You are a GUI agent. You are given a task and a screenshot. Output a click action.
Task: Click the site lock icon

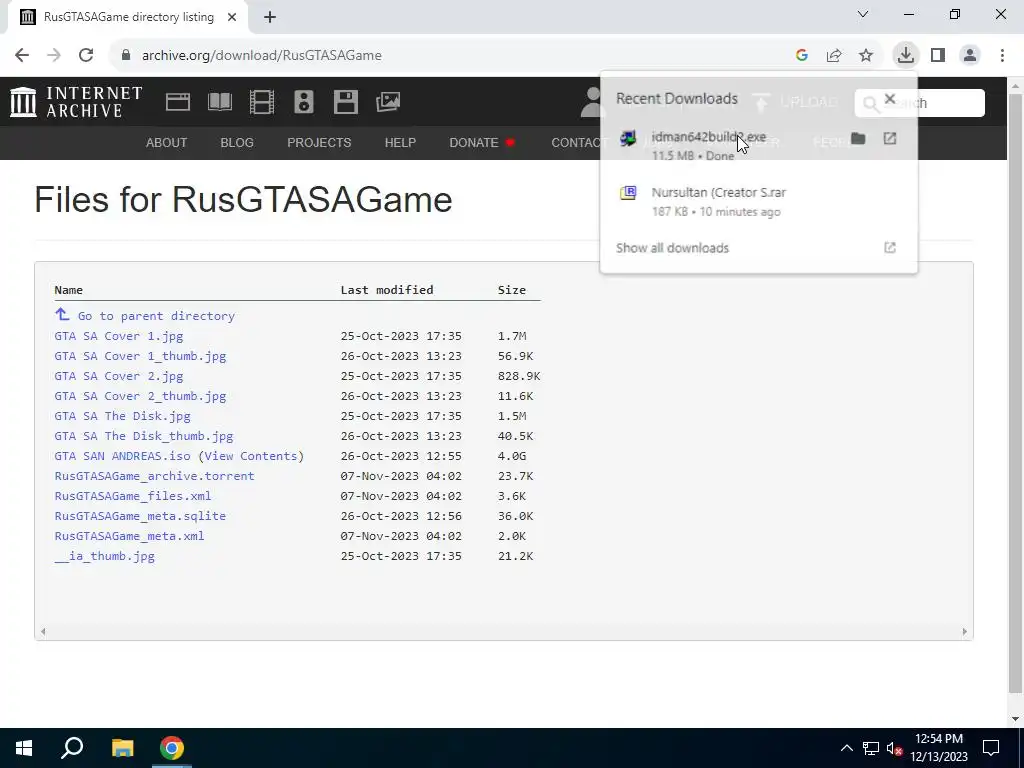(126, 55)
